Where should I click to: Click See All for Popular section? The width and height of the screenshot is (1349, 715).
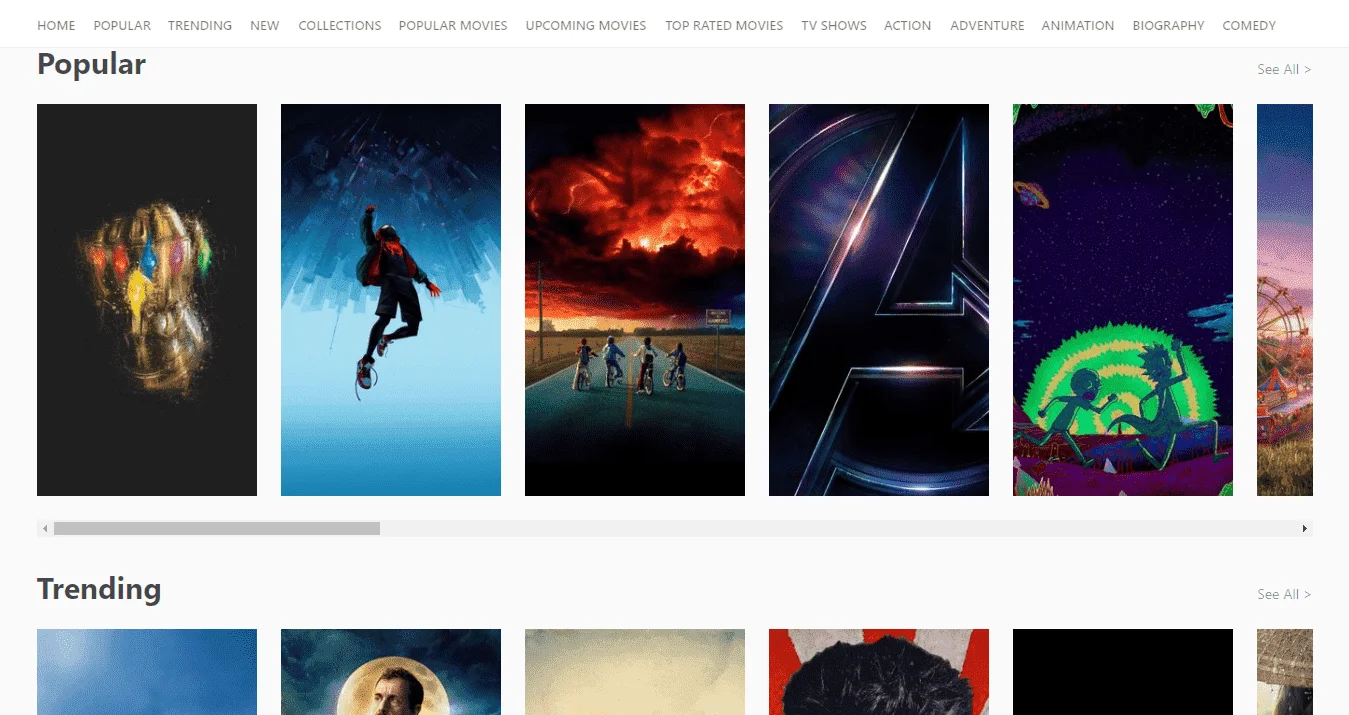[1284, 69]
